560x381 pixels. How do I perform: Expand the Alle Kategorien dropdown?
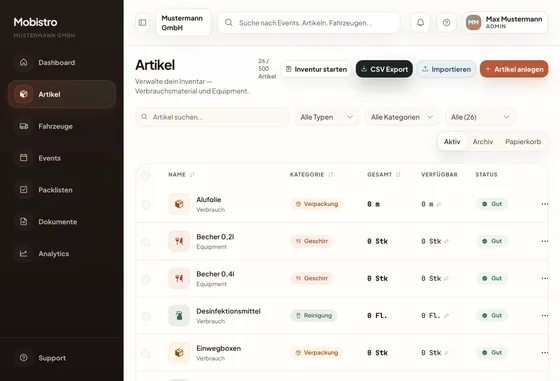(x=402, y=117)
